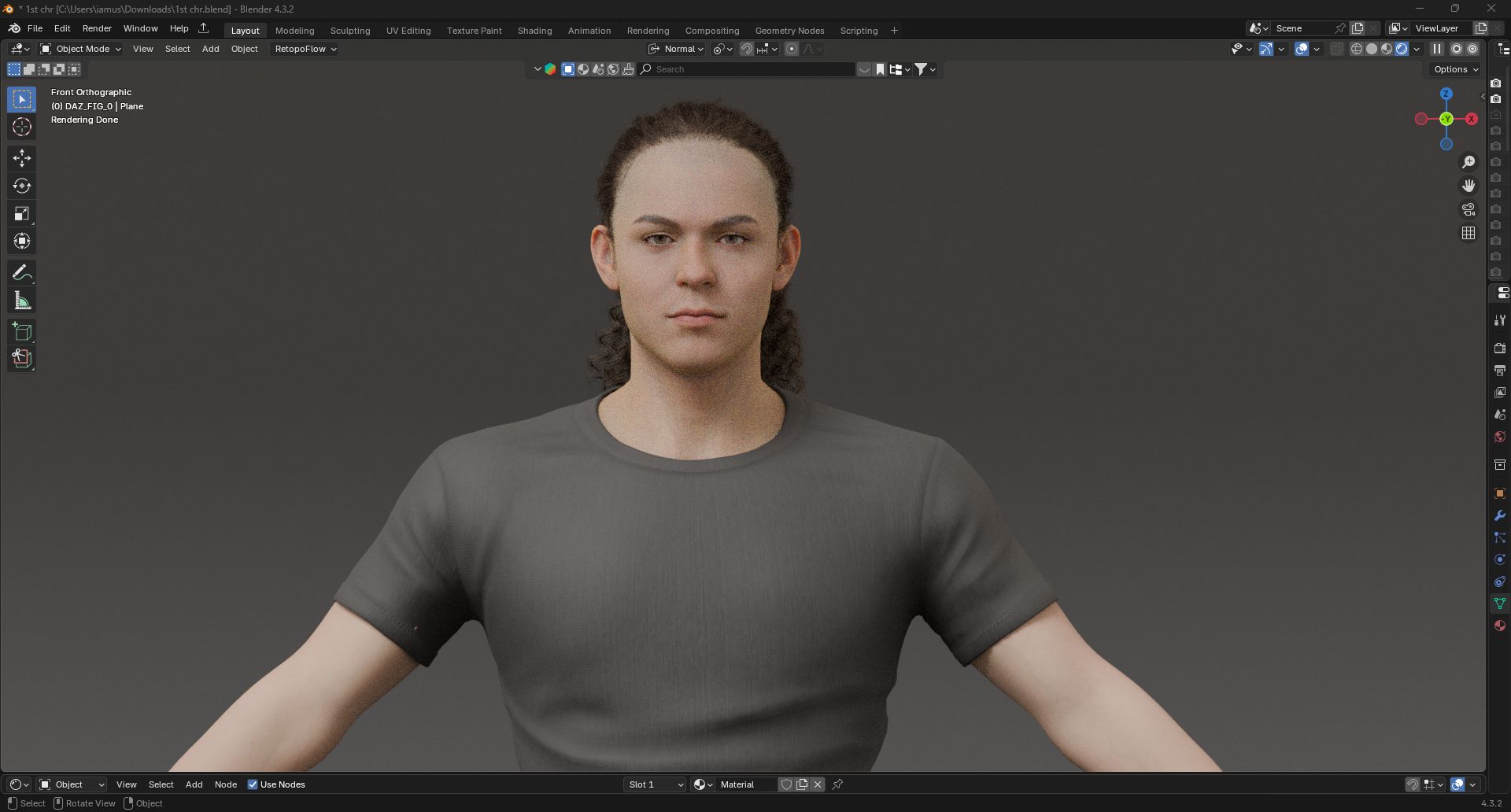Switch to rendered viewport shading mode
This screenshot has width=1511, height=812.
(x=1402, y=49)
